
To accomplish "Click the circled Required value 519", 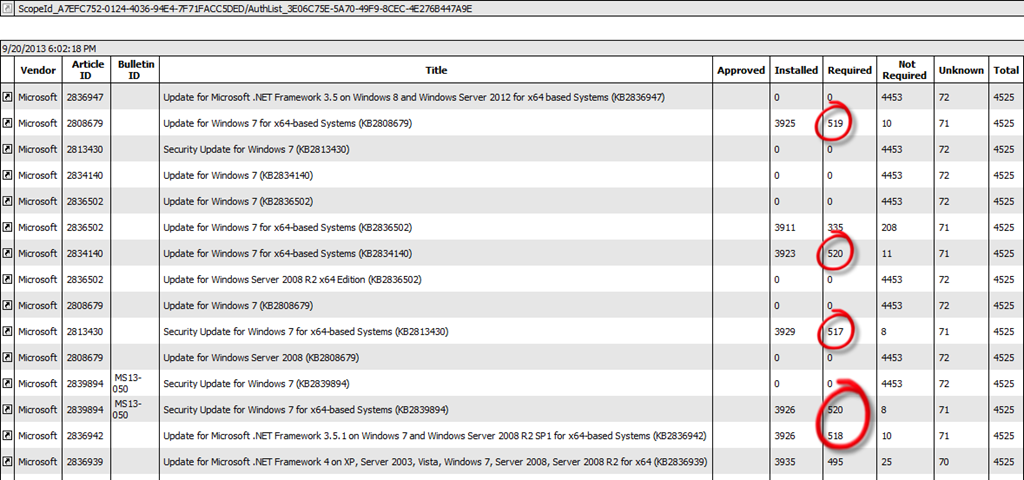I will (838, 123).
